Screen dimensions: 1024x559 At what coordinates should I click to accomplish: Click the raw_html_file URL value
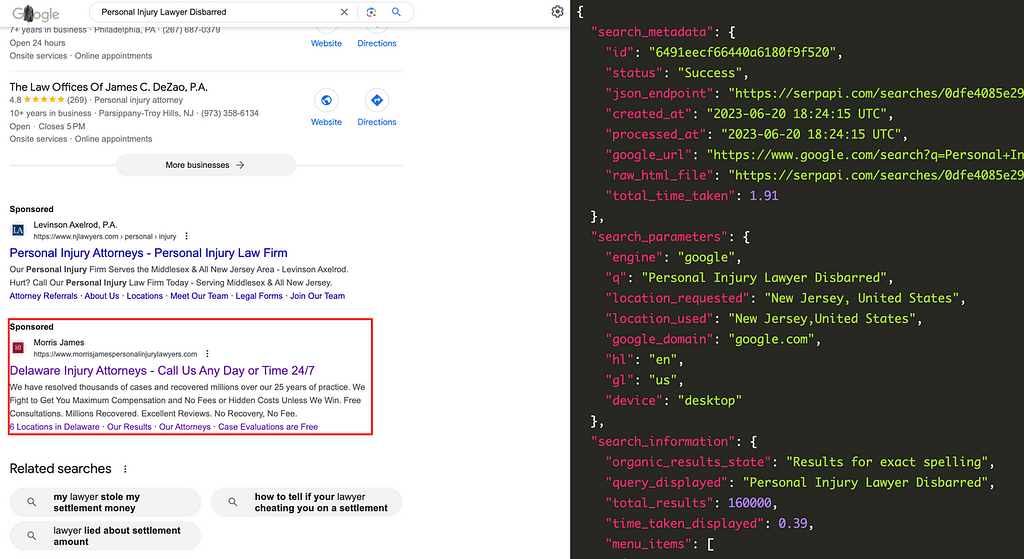(x=876, y=175)
